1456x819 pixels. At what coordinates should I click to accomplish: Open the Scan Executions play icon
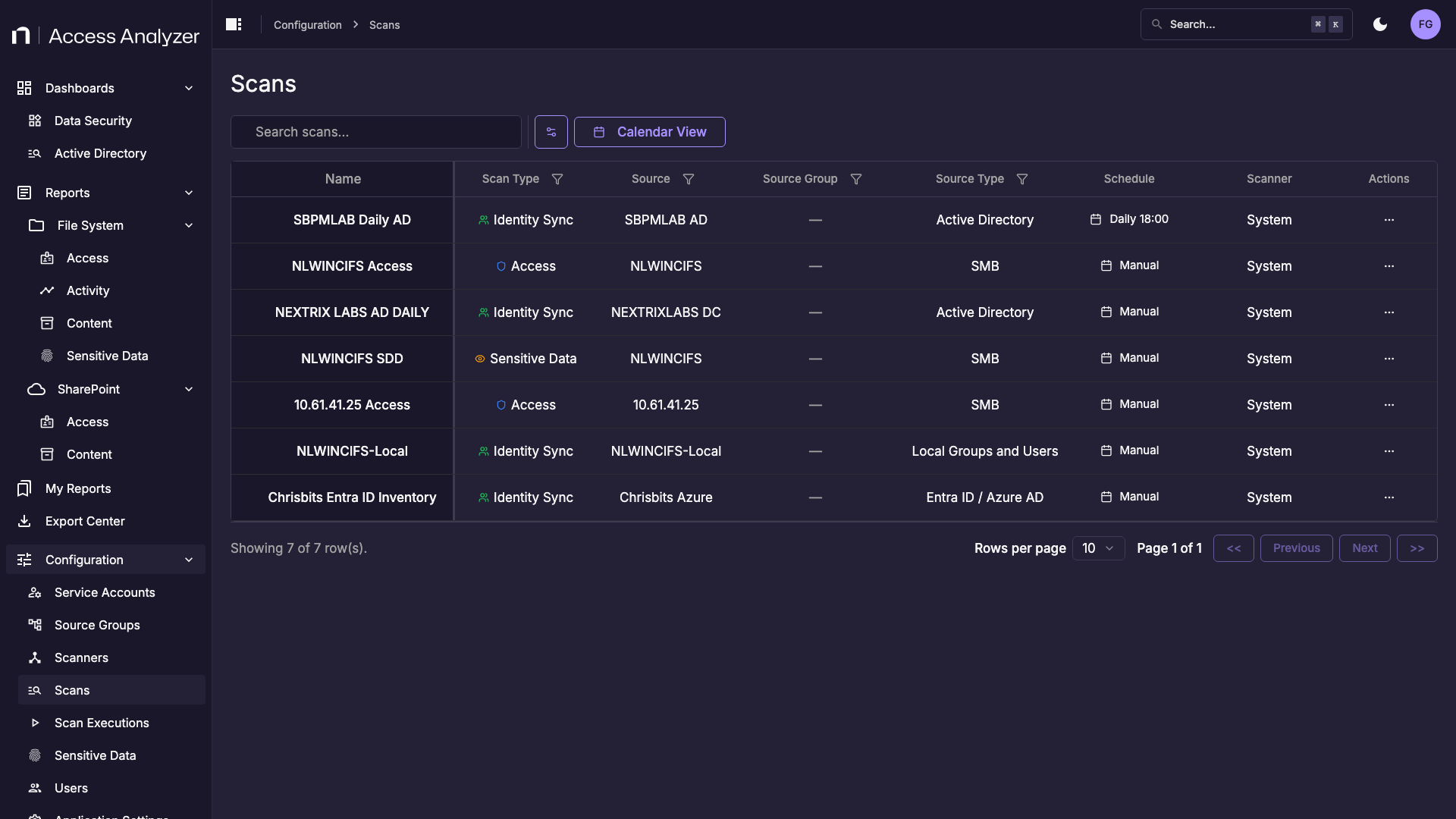pyautogui.click(x=34, y=723)
